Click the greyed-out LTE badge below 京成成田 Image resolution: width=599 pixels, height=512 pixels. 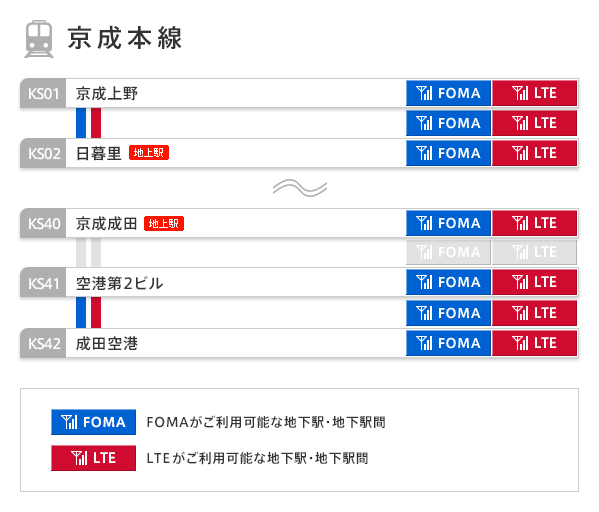(534, 252)
